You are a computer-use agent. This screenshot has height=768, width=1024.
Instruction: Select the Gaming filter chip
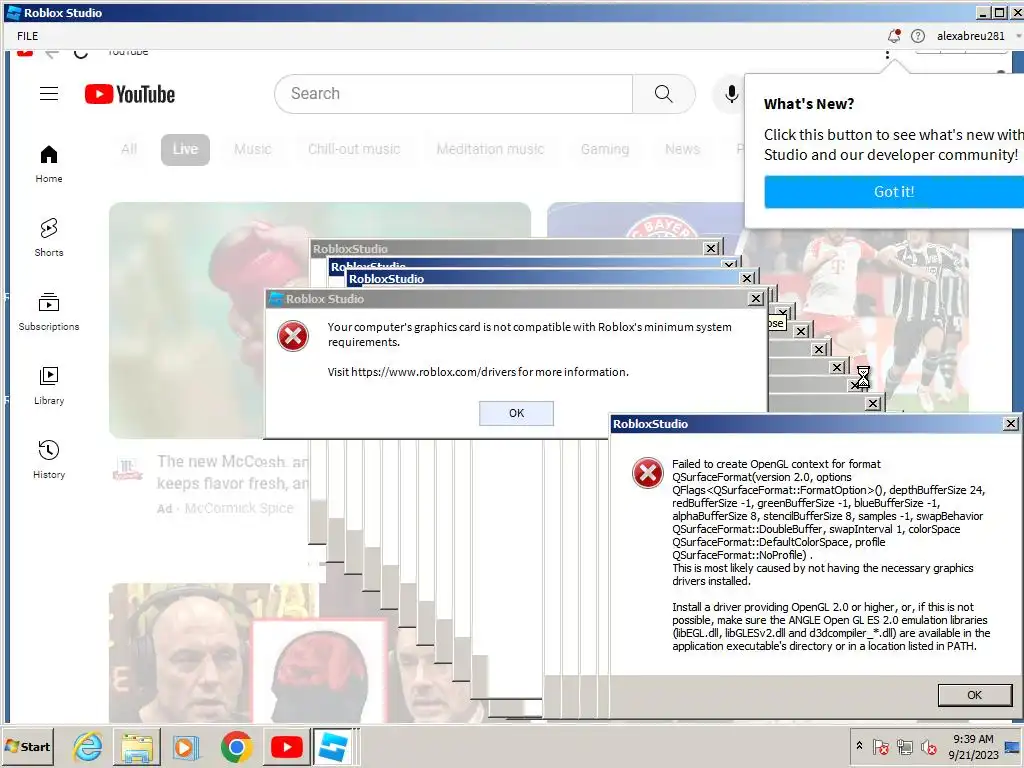click(605, 149)
